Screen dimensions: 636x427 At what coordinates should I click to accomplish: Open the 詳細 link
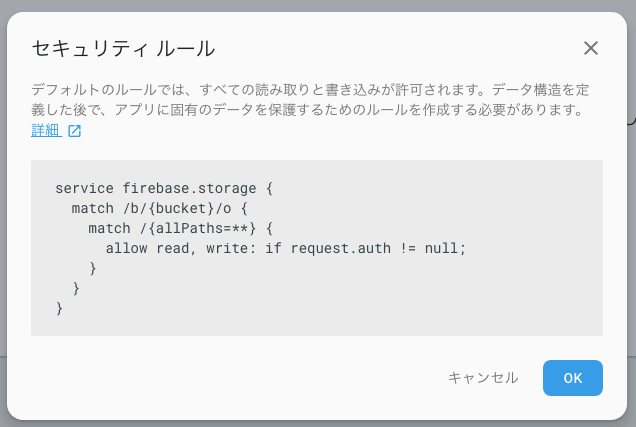46,131
